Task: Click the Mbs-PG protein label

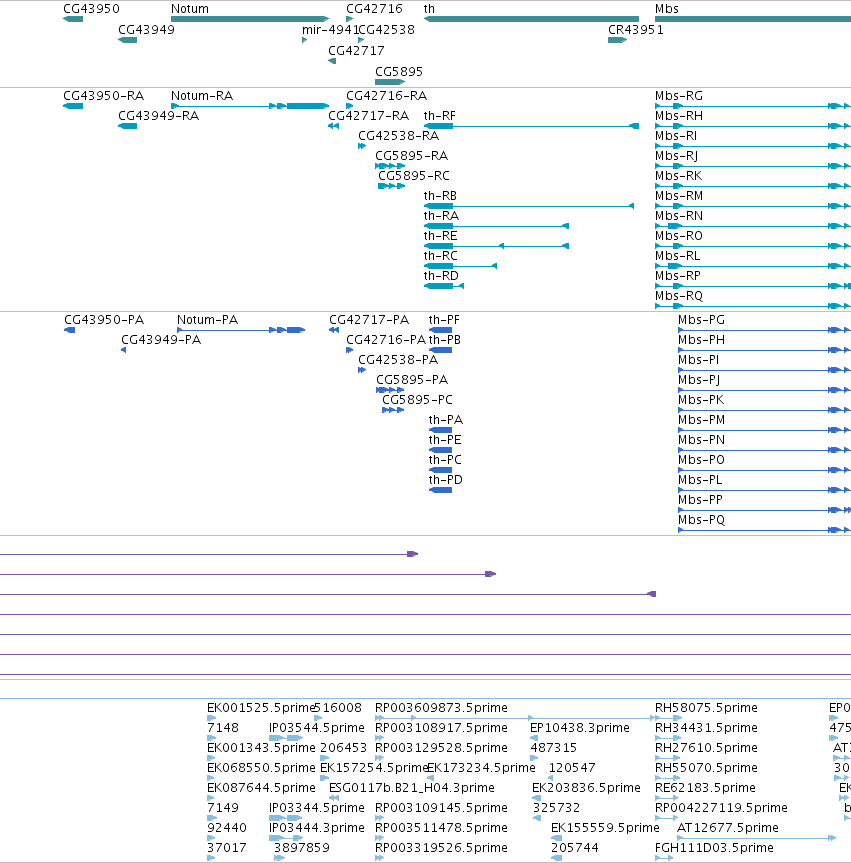Action: click(701, 320)
